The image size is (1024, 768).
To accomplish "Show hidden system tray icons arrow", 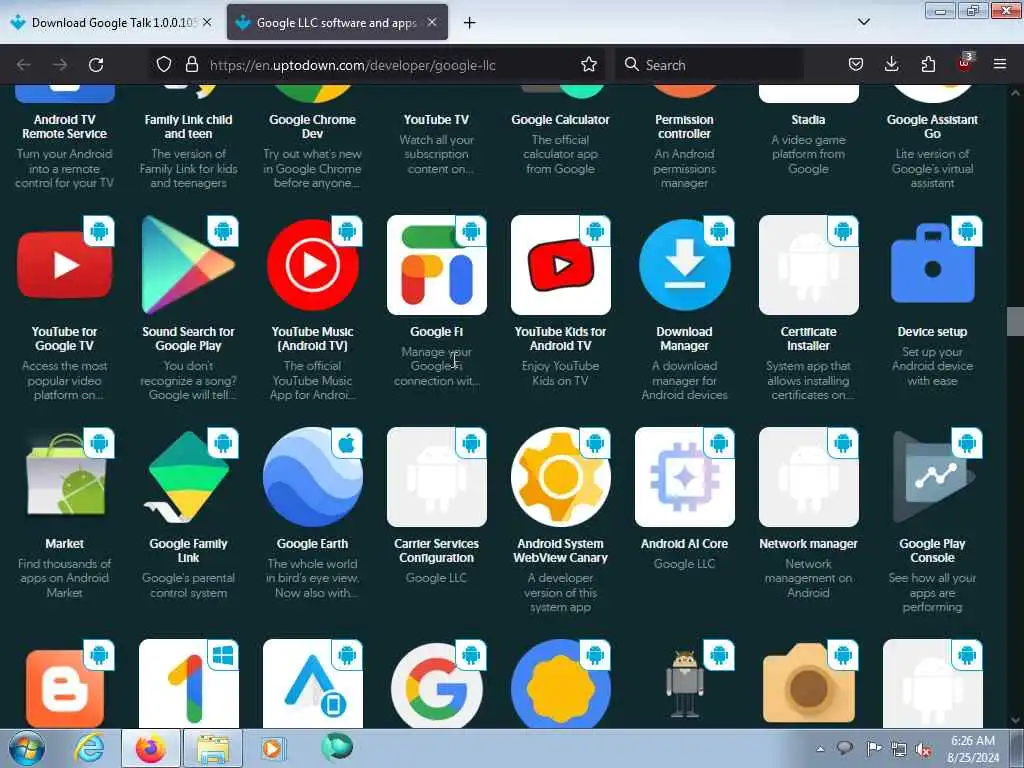I will click(x=820, y=748).
